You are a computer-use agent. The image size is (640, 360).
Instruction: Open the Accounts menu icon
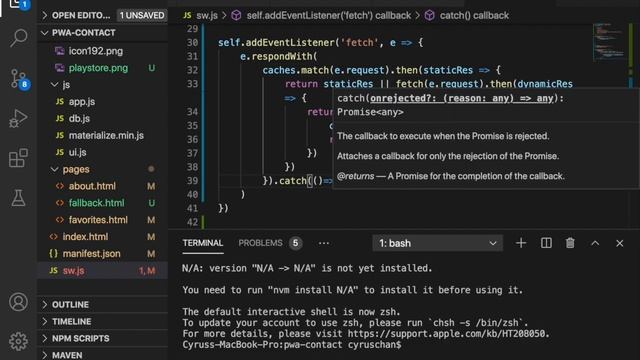tap(18, 302)
